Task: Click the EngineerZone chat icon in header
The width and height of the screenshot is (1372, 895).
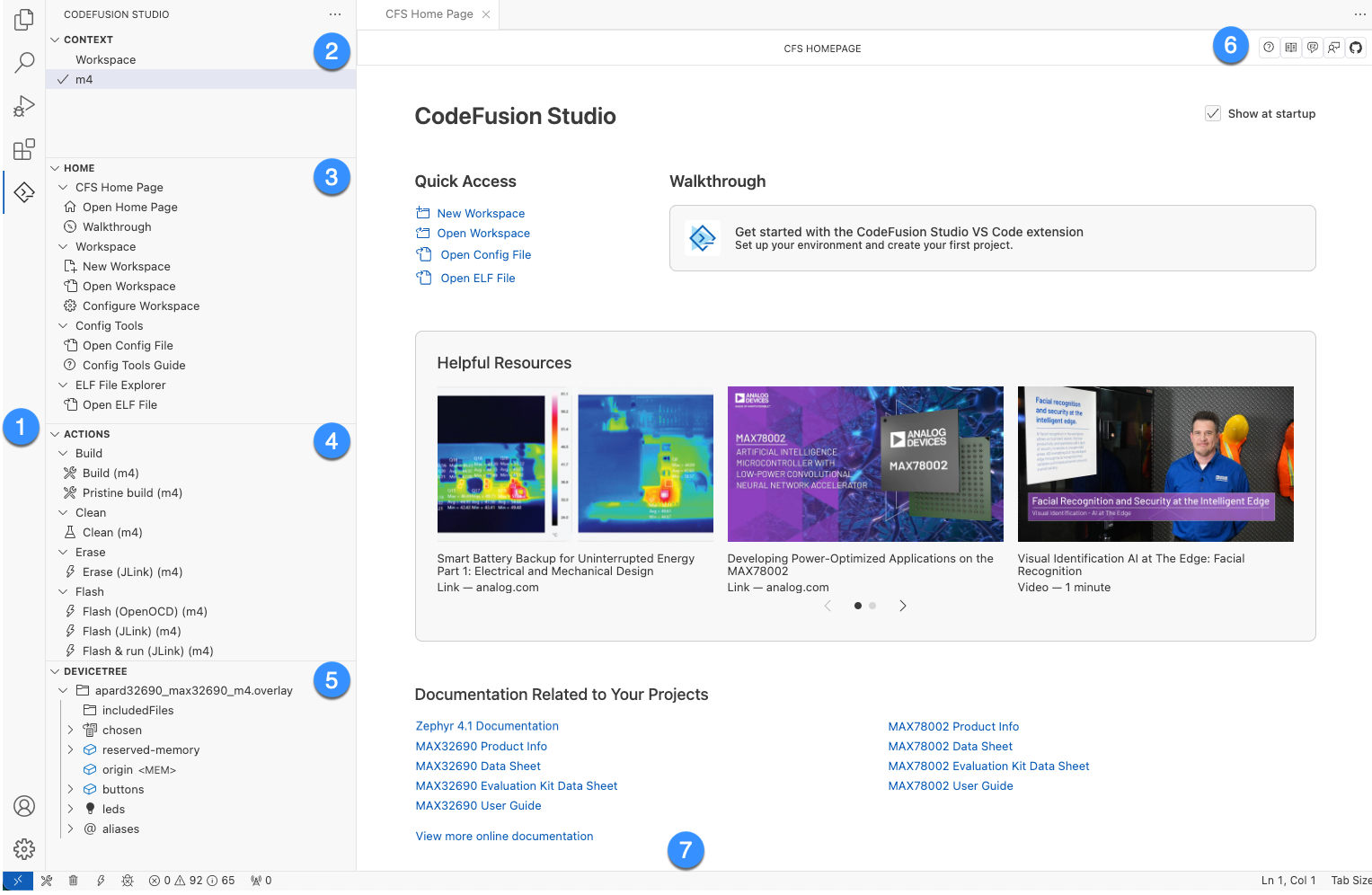Action: click(x=1313, y=48)
